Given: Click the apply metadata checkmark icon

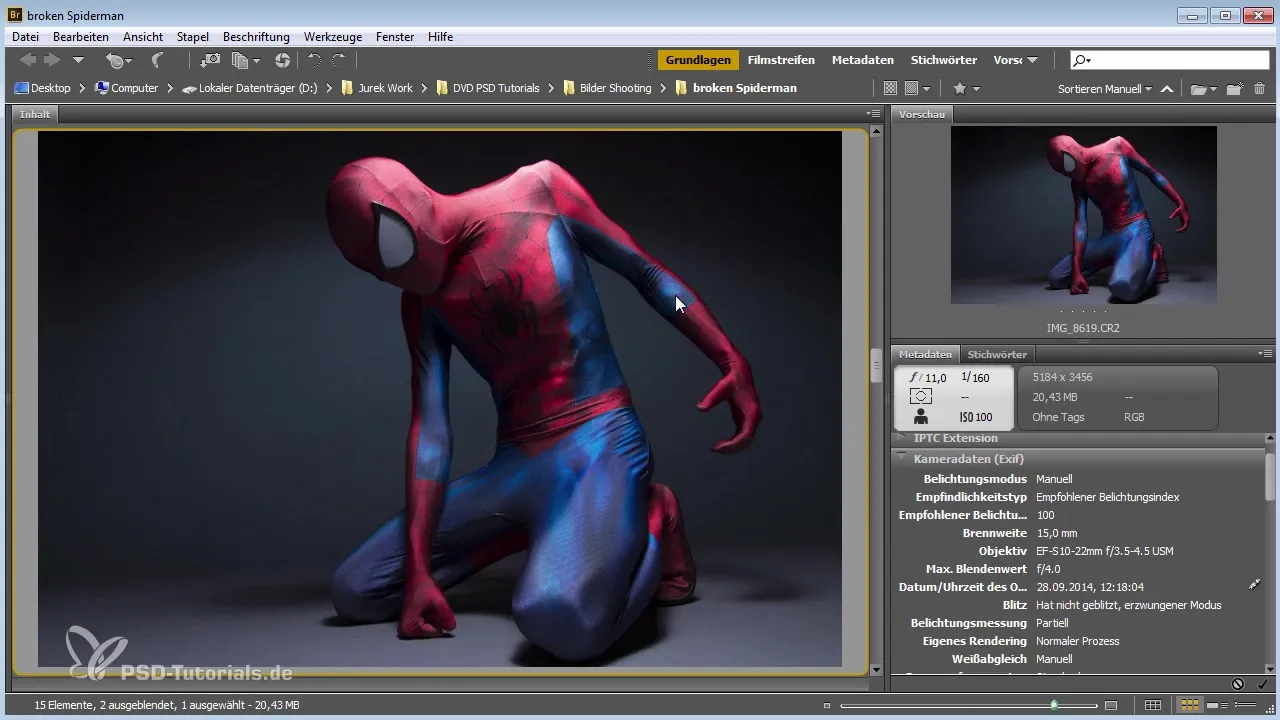Looking at the screenshot, I should [x=1262, y=684].
